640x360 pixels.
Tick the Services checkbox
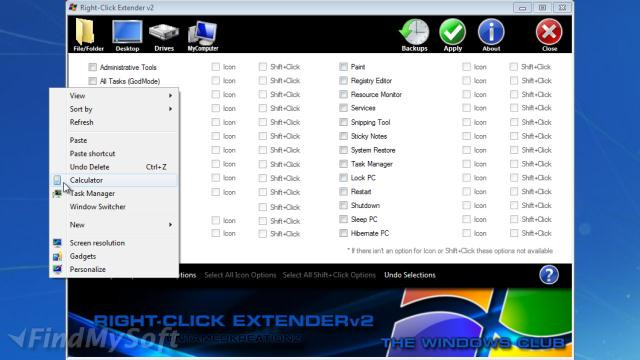pyautogui.click(x=343, y=108)
